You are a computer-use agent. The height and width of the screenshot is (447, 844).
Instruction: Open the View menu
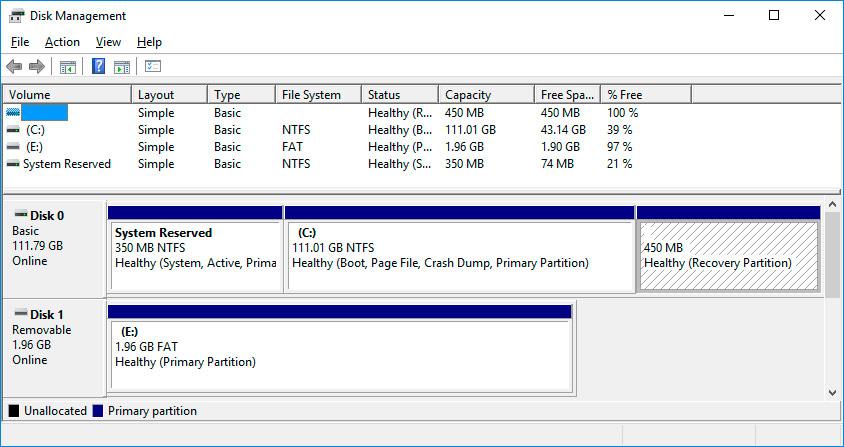click(x=108, y=42)
